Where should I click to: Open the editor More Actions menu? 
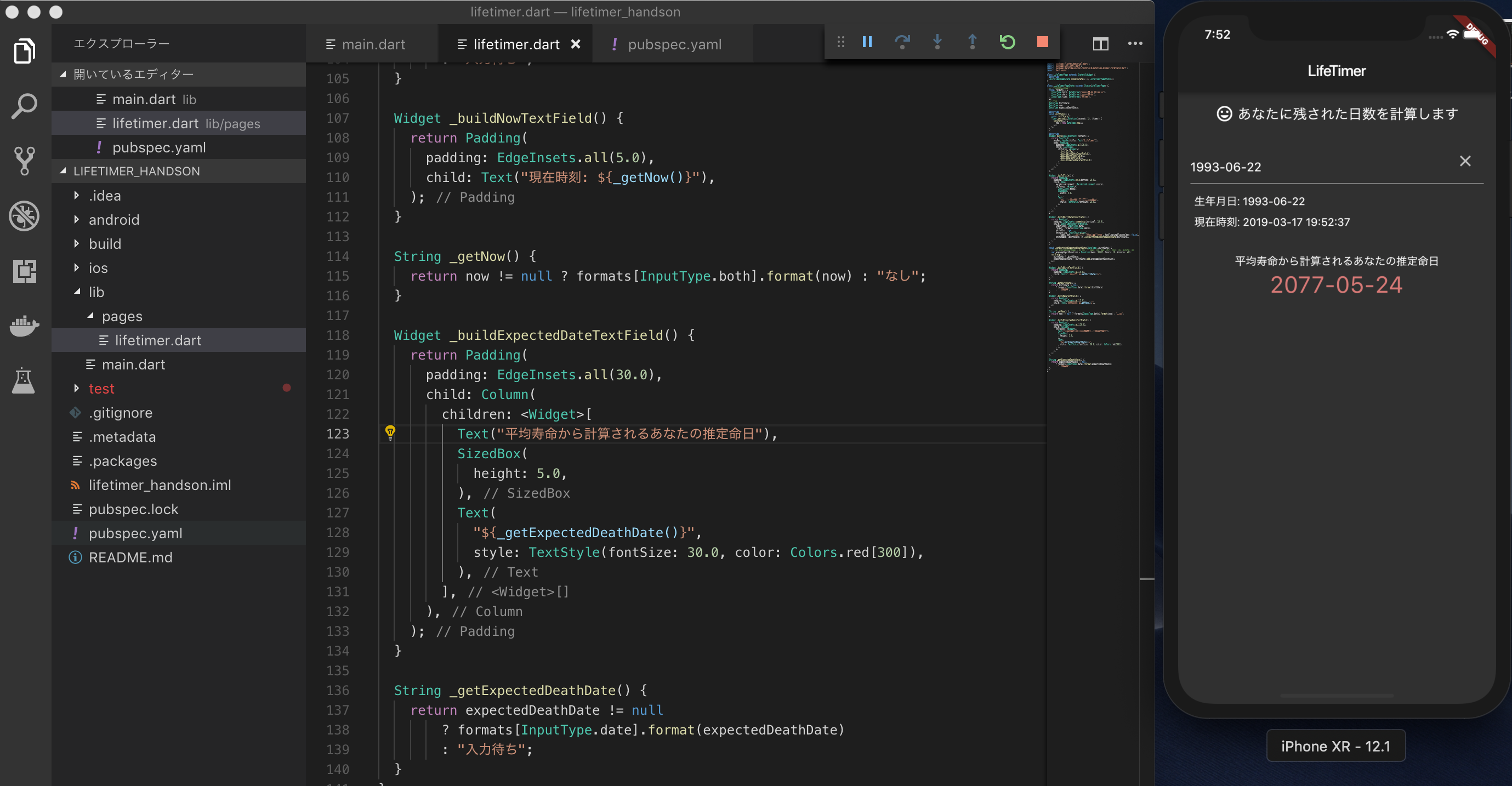click(x=1135, y=43)
